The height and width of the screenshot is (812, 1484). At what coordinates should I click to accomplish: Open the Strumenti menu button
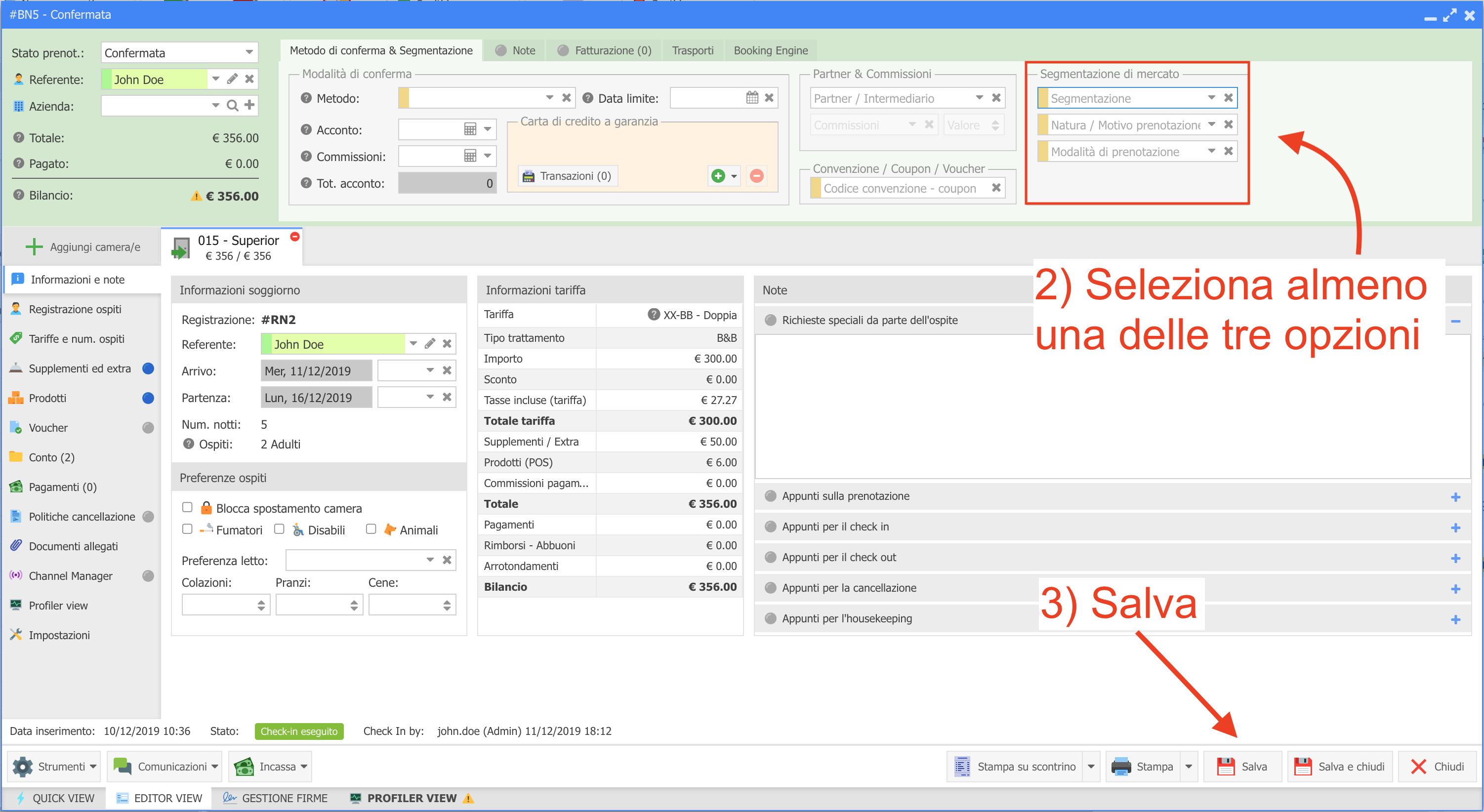tap(53, 766)
